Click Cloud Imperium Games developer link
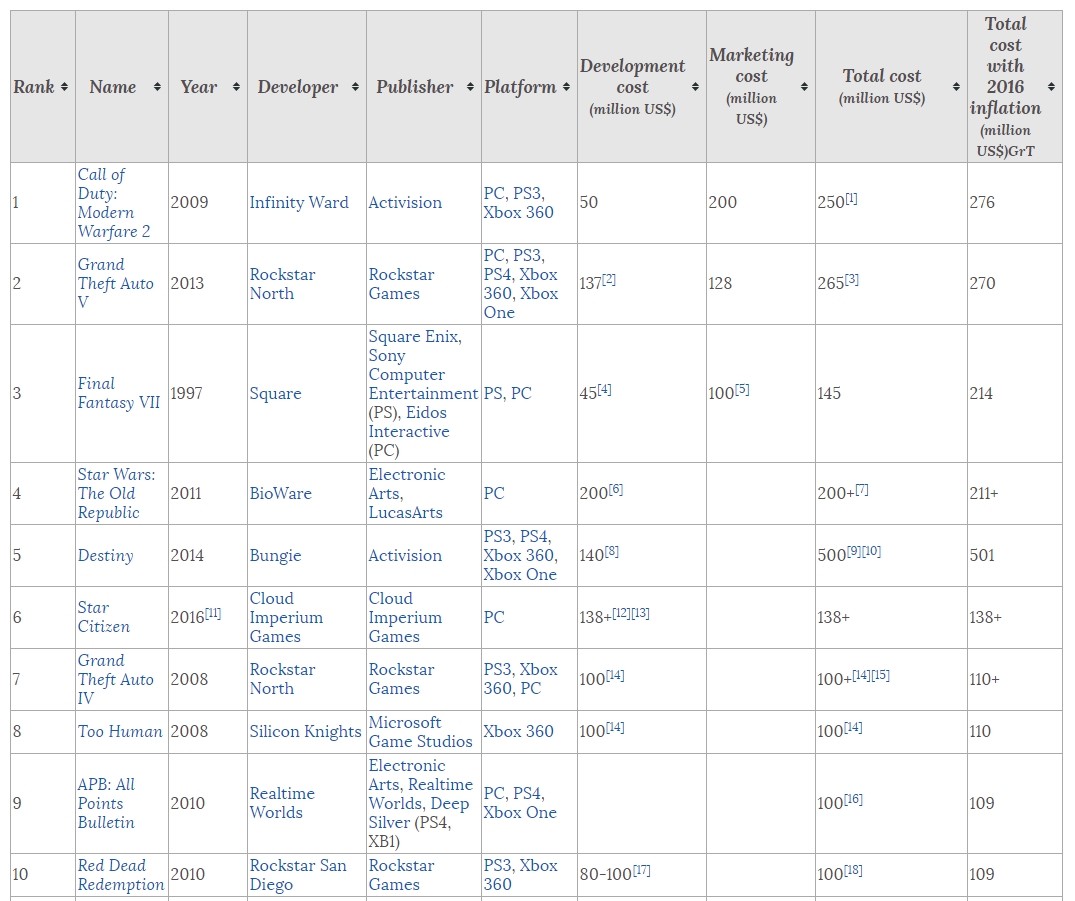 (x=286, y=617)
